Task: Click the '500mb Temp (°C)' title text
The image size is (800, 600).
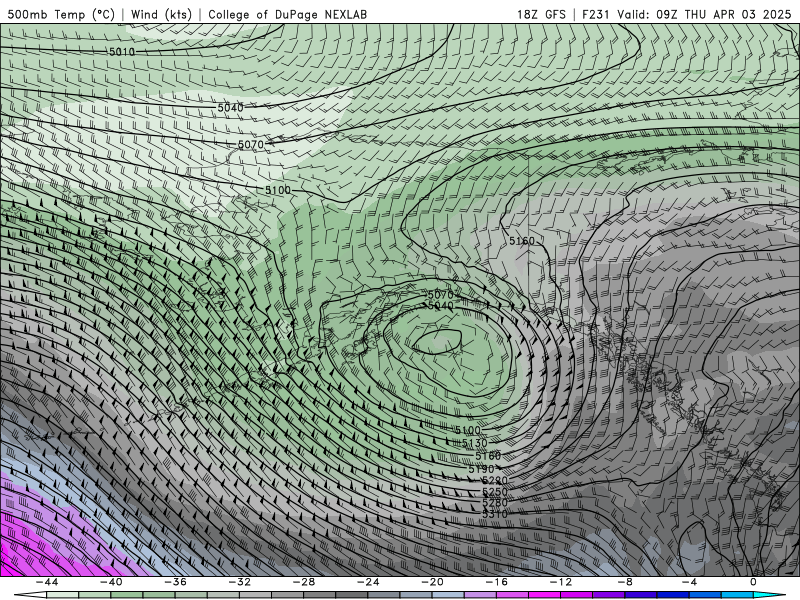Action: tap(61, 14)
